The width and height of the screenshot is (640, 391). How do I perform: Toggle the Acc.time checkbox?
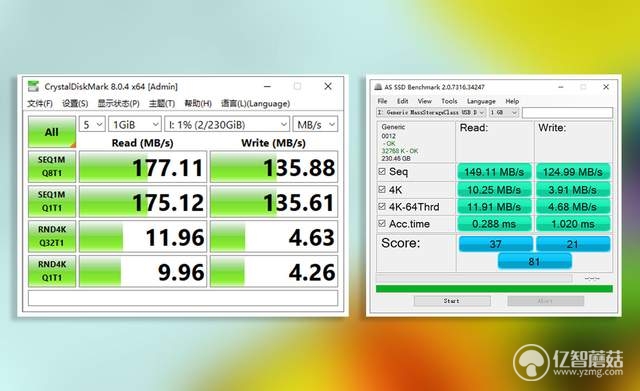(x=382, y=224)
